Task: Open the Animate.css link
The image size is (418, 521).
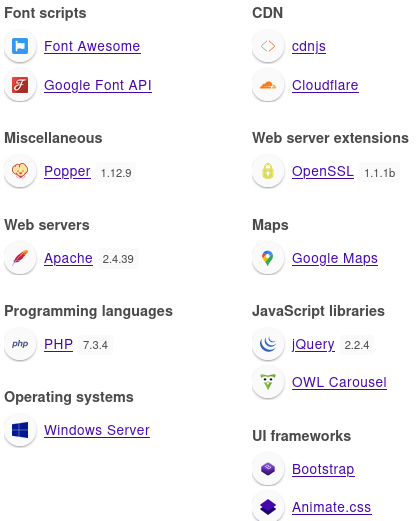Action: [332, 507]
